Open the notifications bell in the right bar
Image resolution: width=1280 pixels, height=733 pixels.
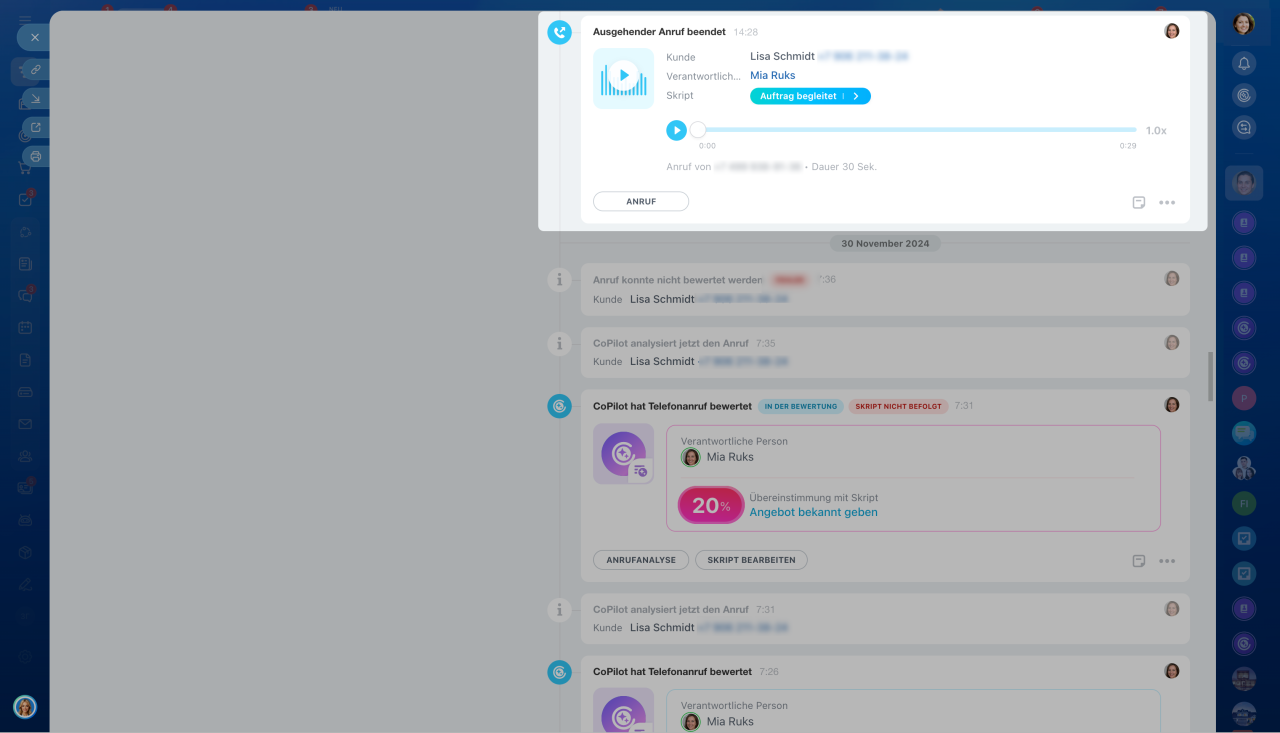click(x=1244, y=64)
